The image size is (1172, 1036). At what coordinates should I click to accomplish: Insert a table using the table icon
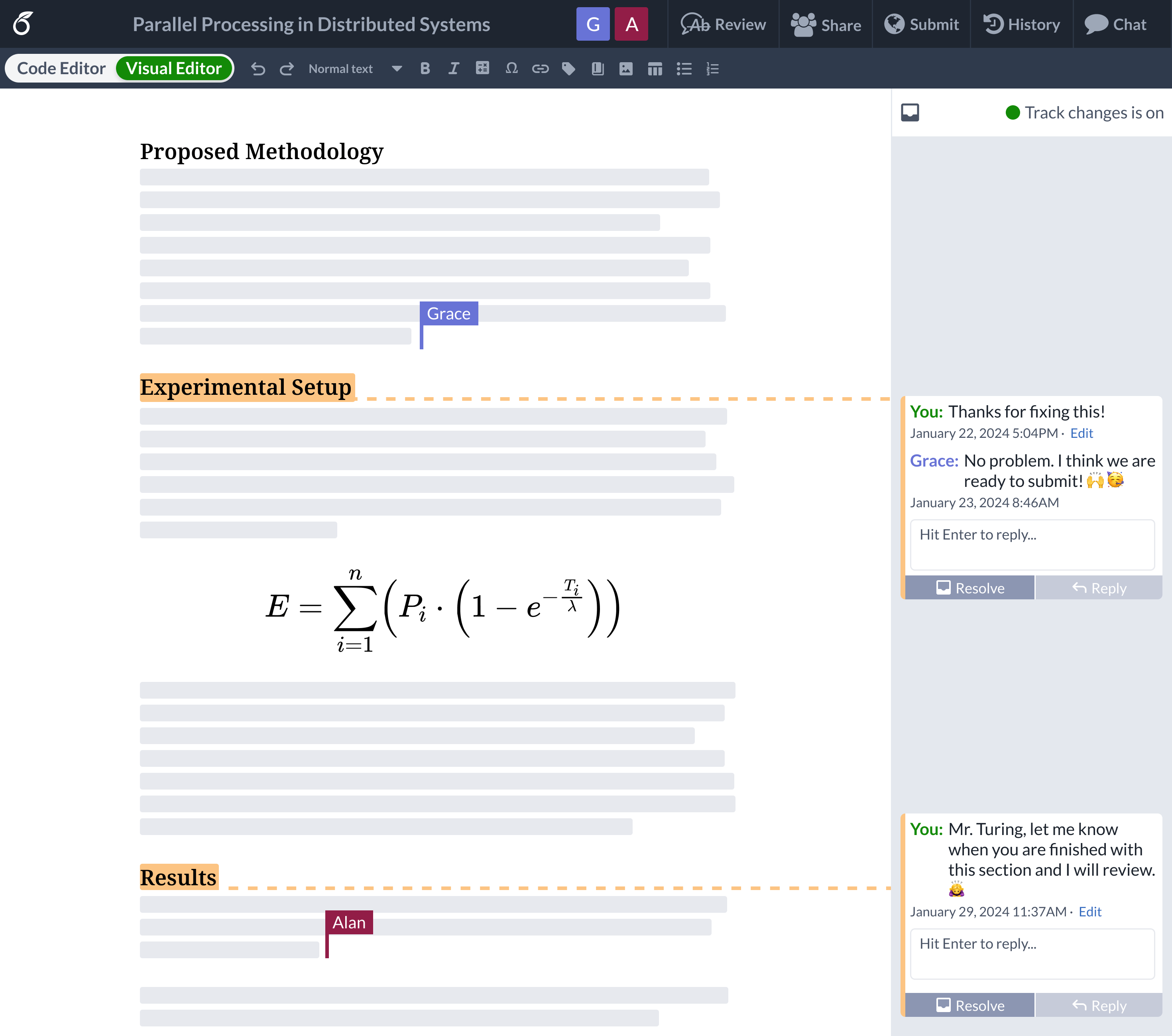coord(654,69)
